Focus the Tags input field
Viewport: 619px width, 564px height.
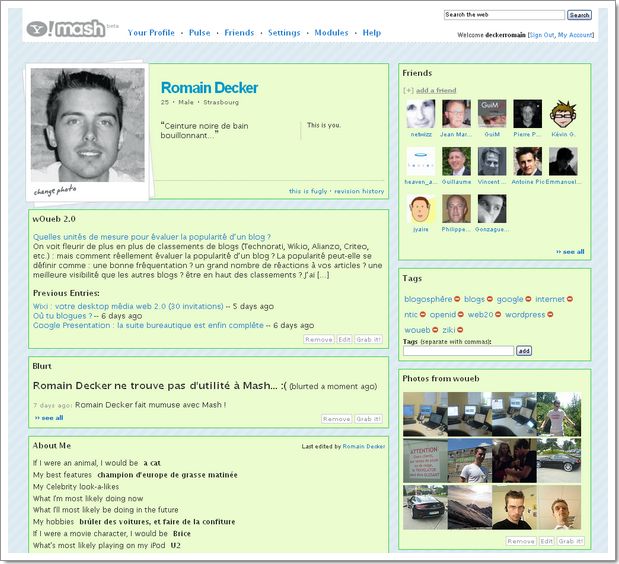458,350
